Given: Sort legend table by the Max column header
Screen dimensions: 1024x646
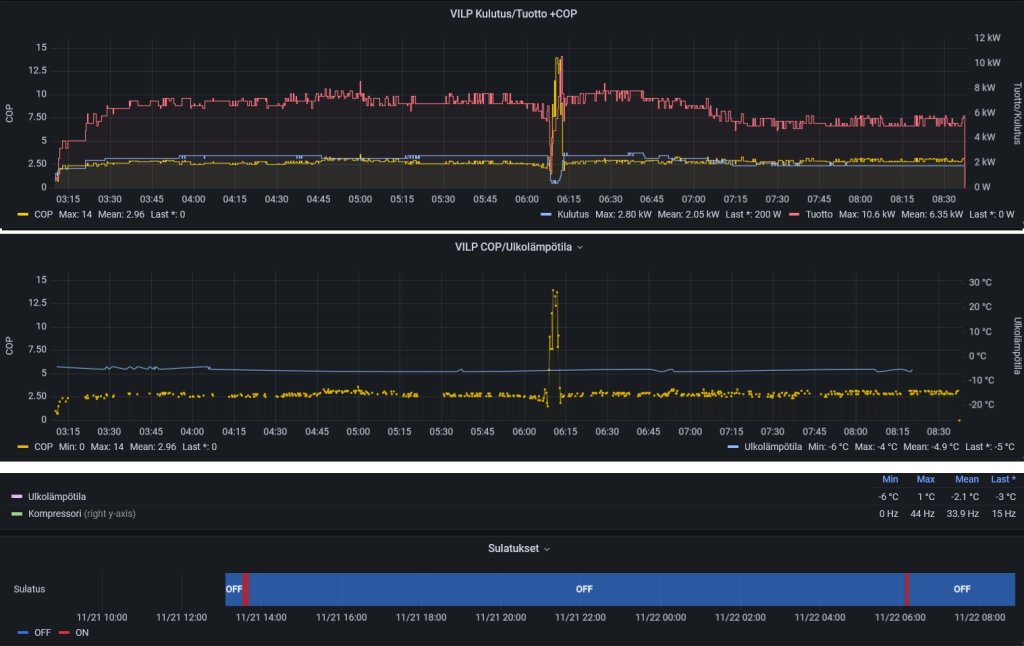Looking at the screenshot, I should pyautogui.click(x=925, y=480).
